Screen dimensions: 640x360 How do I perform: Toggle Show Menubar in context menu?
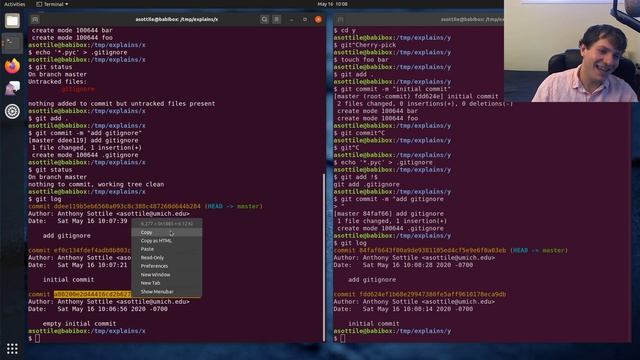coord(167,291)
